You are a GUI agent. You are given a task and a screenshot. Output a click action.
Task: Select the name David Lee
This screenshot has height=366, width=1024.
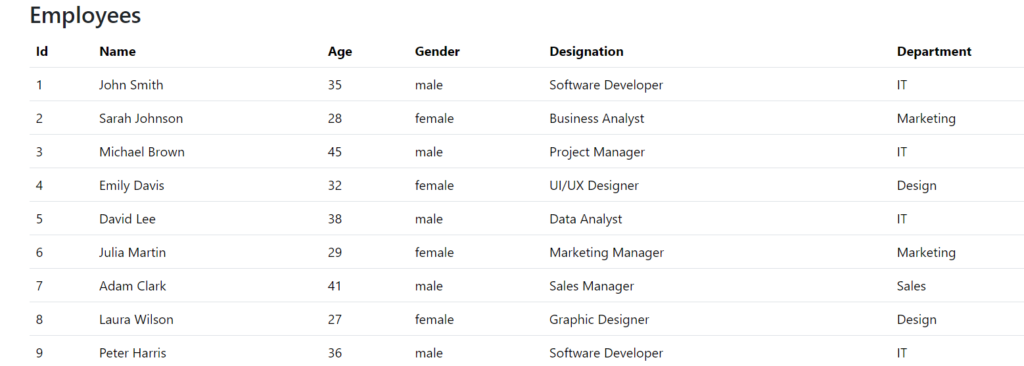127,219
